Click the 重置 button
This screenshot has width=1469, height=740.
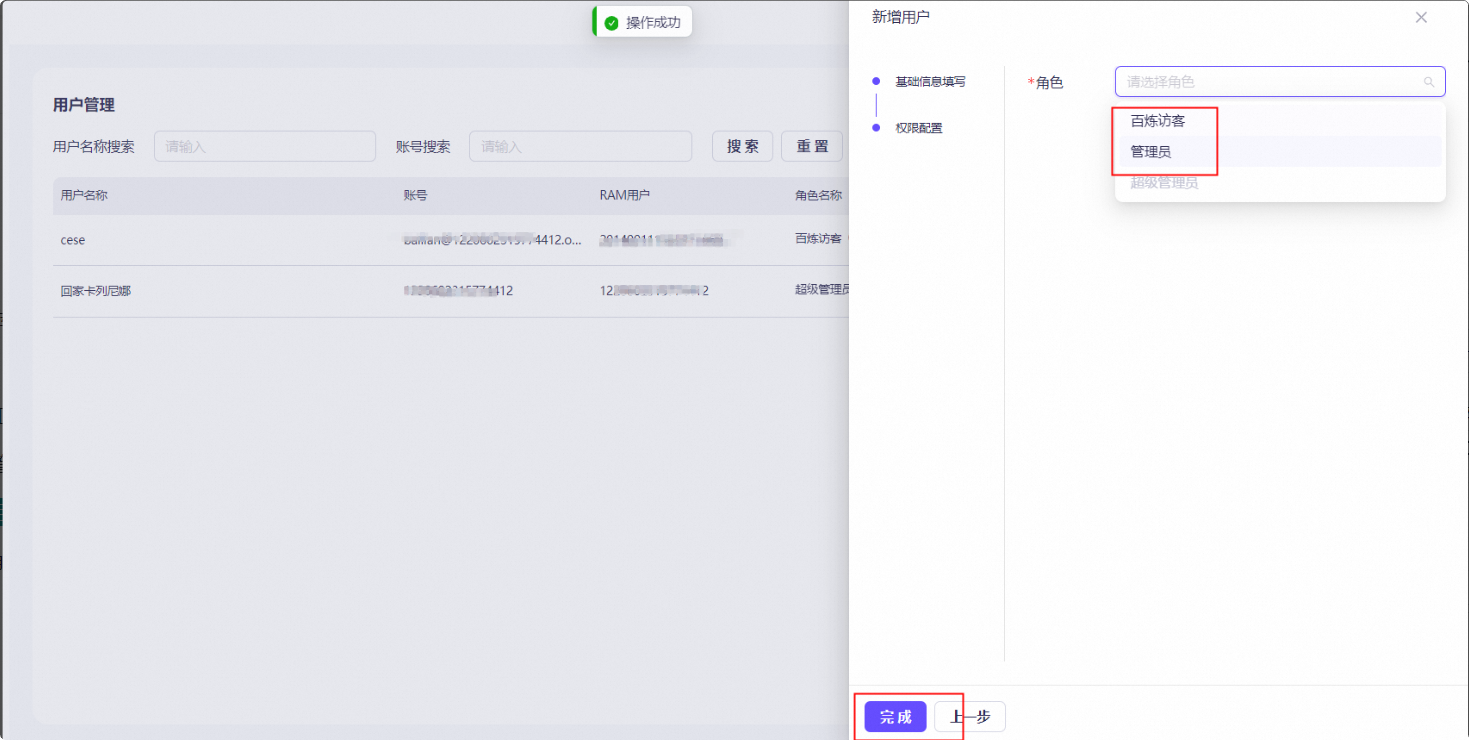coord(812,146)
